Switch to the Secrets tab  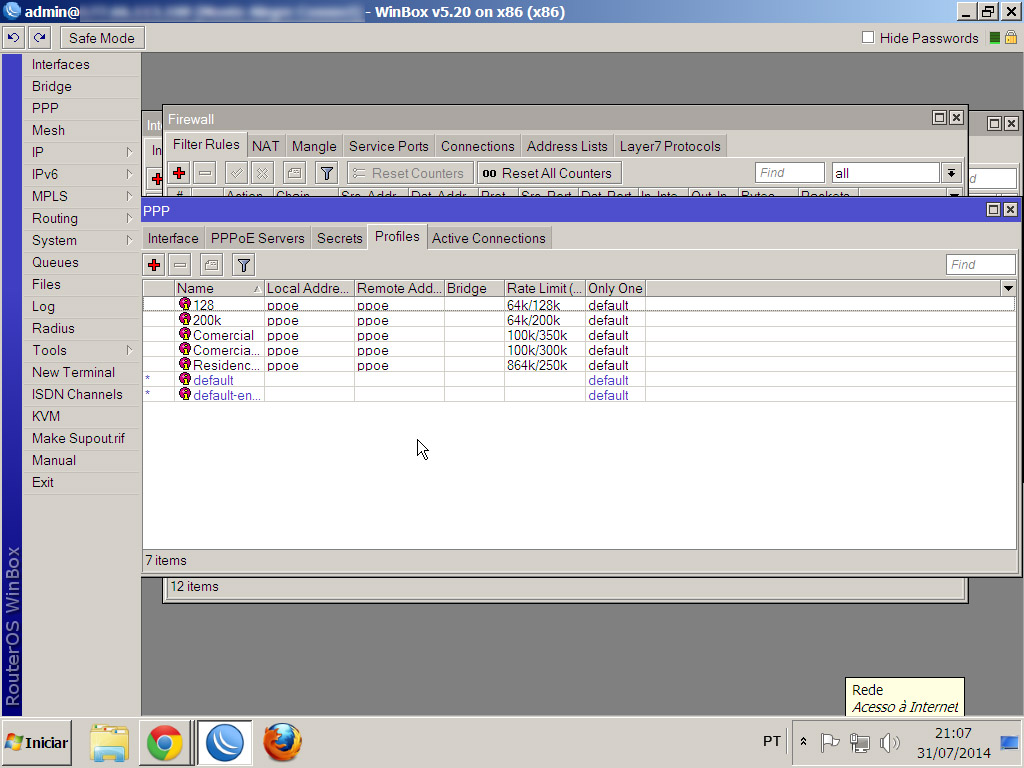[x=340, y=238]
